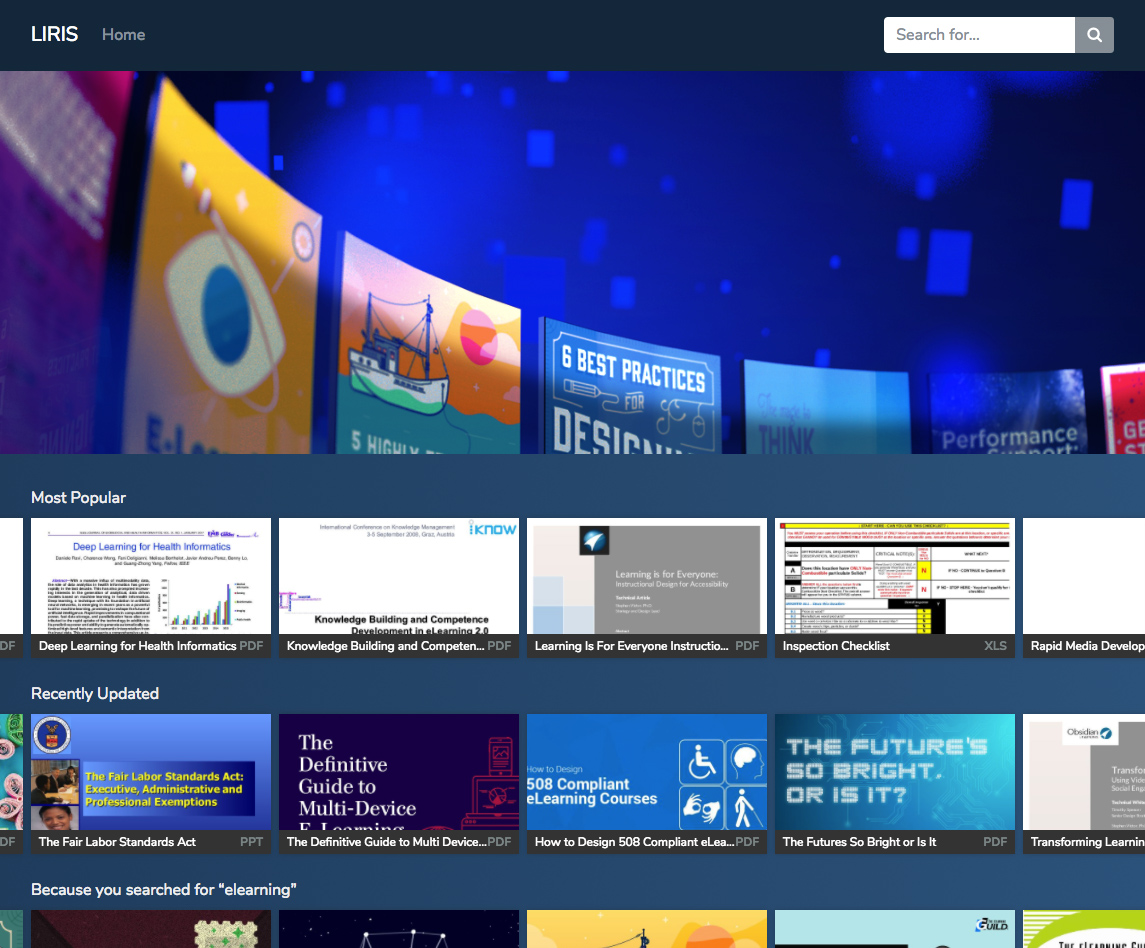The width and height of the screenshot is (1145, 948).
Task: Click the Inspection Checklist title caption
Action: click(x=836, y=646)
